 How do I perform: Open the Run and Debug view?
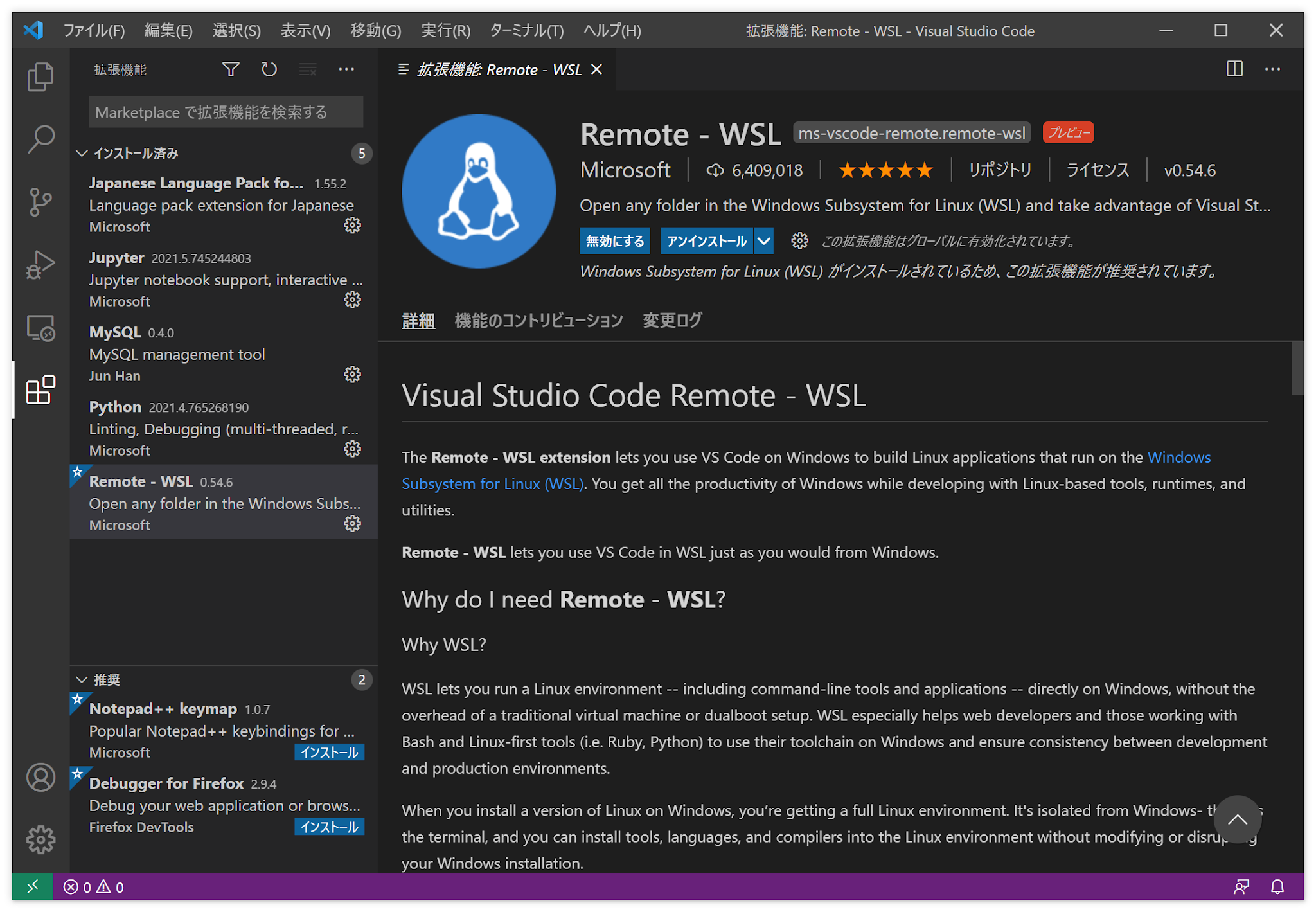click(x=40, y=264)
